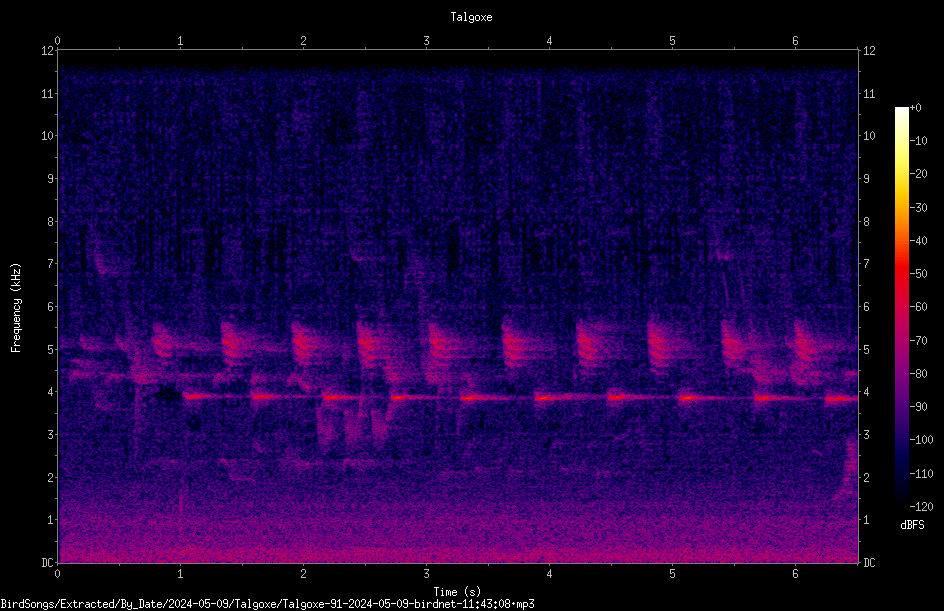Click the 8 kHz label on the left axis
This screenshot has height=611, width=944.
(48, 221)
